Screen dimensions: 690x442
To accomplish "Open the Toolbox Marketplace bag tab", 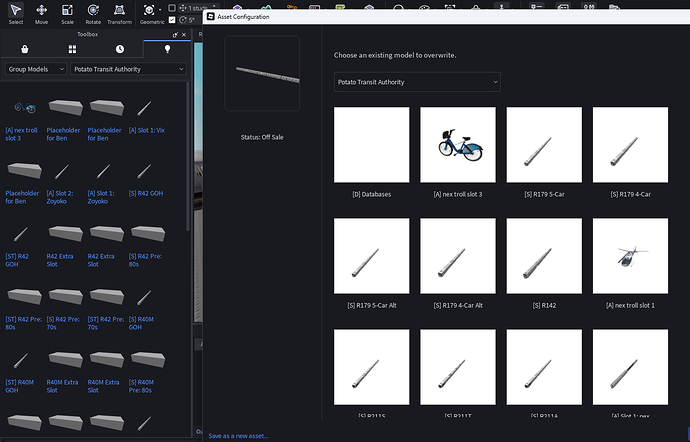I will (25, 49).
